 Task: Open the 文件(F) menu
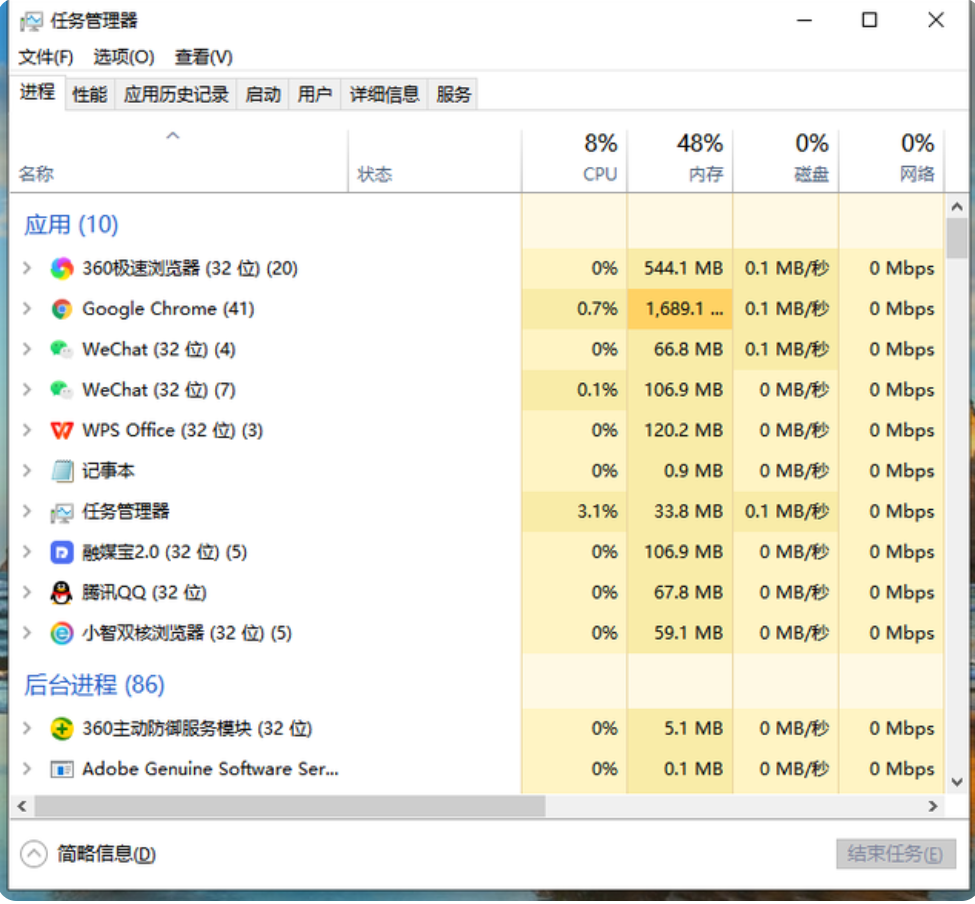pyautogui.click(x=46, y=57)
